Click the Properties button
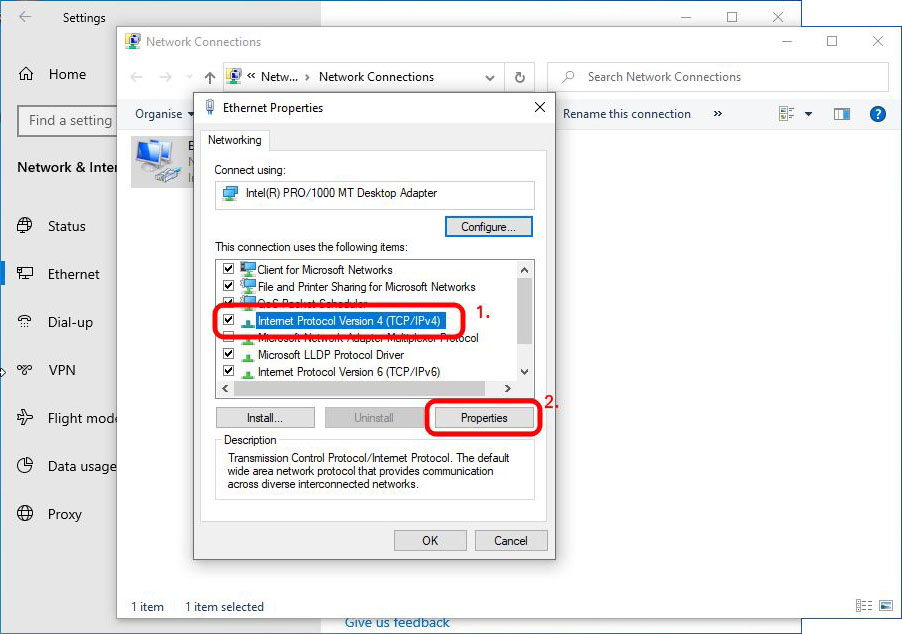This screenshot has width=902, height=634. (484, 418)
